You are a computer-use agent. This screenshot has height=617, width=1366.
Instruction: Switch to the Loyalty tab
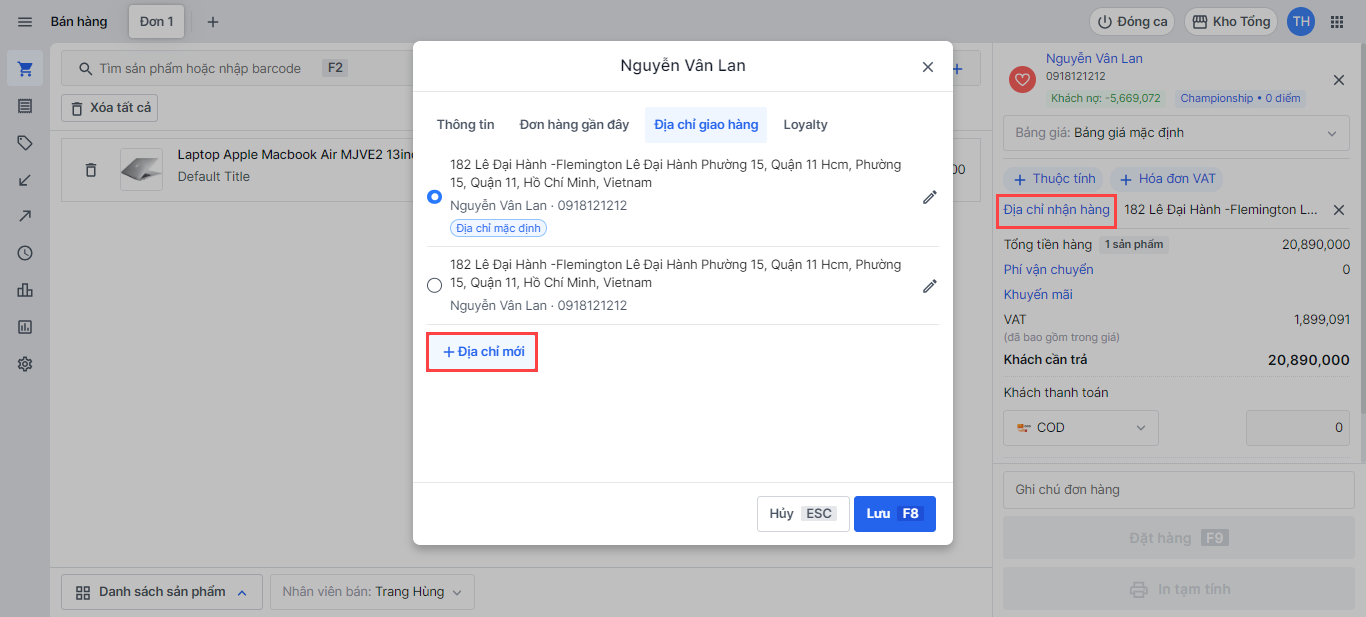pyautogui.click(x=805, y=125)
